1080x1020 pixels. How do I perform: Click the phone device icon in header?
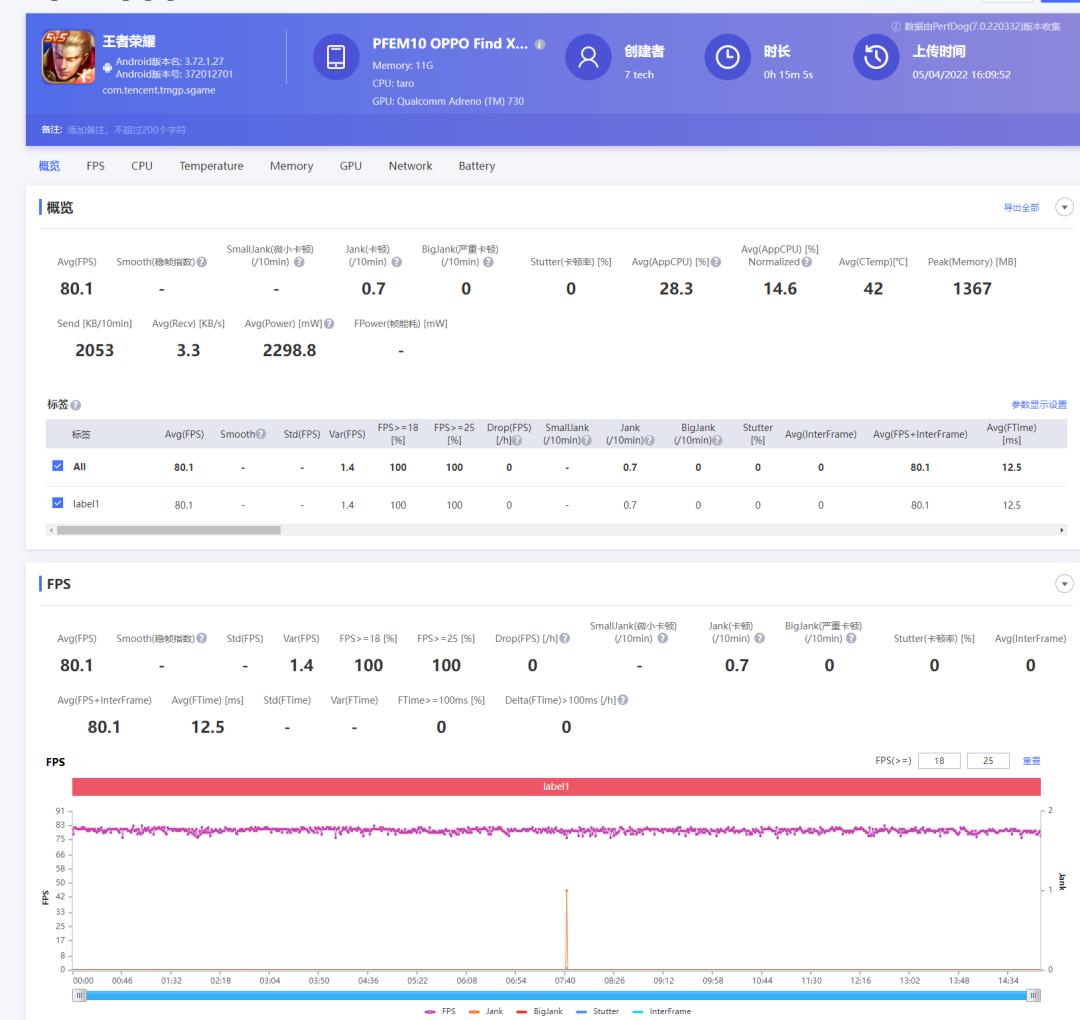[336, 58]
